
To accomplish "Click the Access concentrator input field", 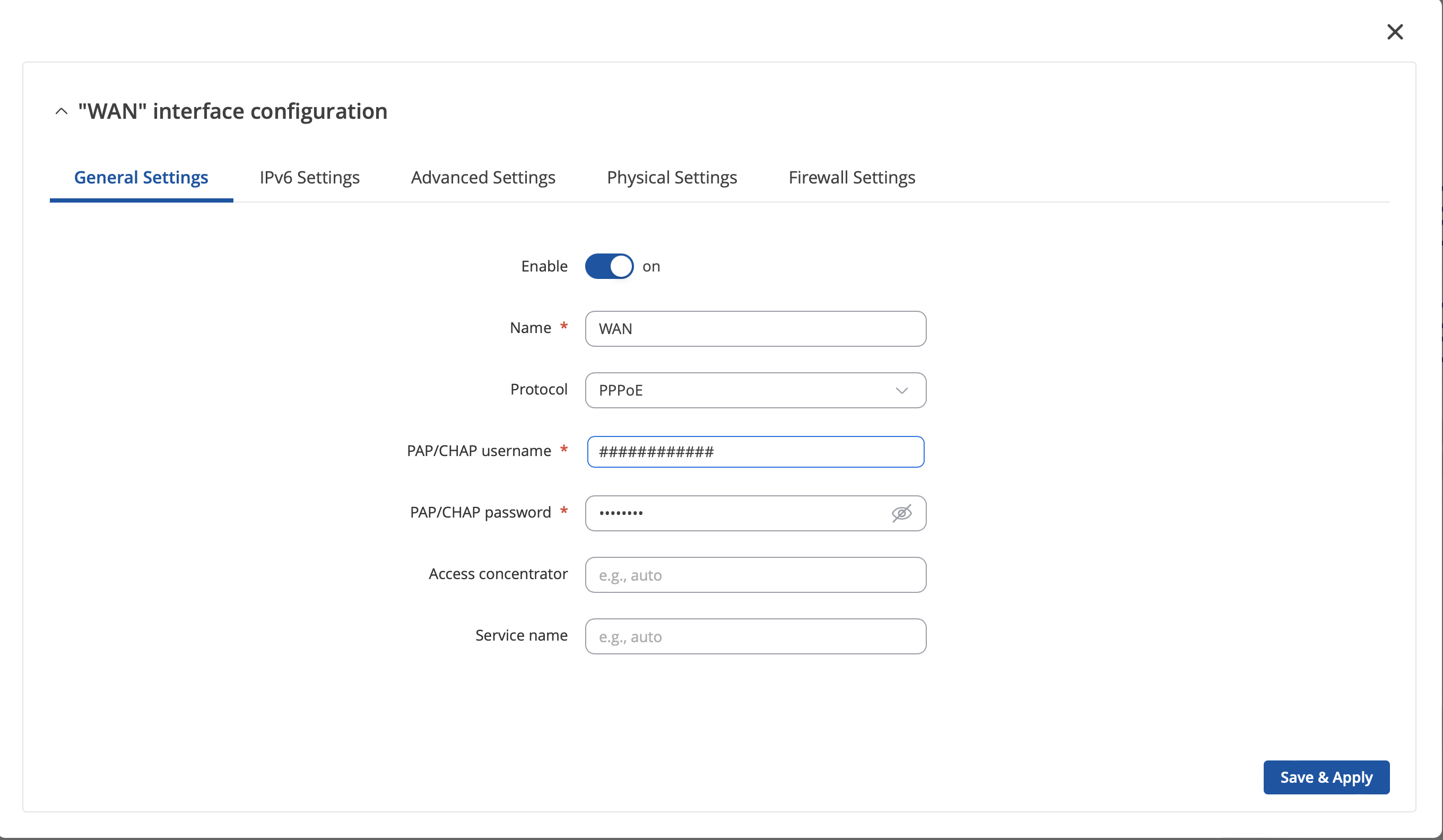I will (755, 574).
